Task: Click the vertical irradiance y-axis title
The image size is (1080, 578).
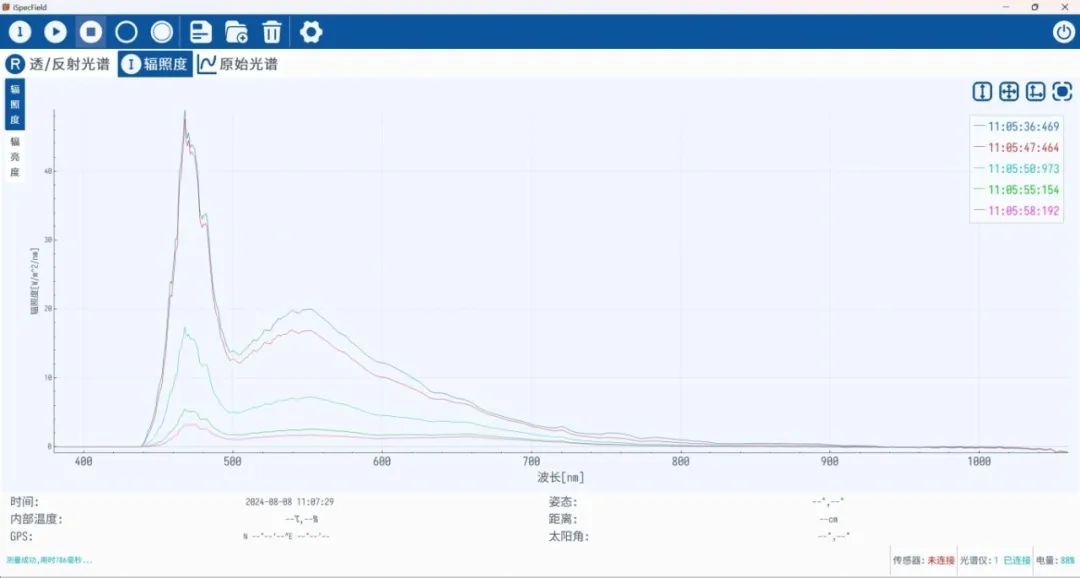Action: tap(34, 281)
